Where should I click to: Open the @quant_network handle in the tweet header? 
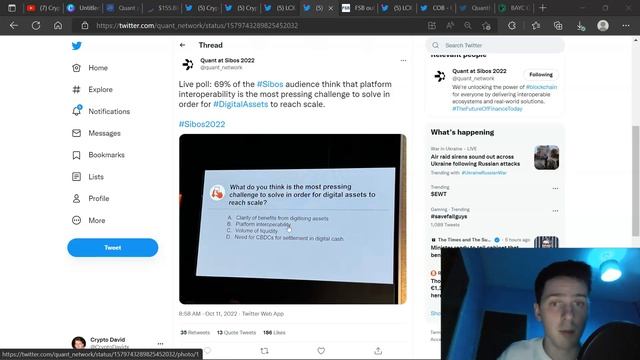coord(221,68)
